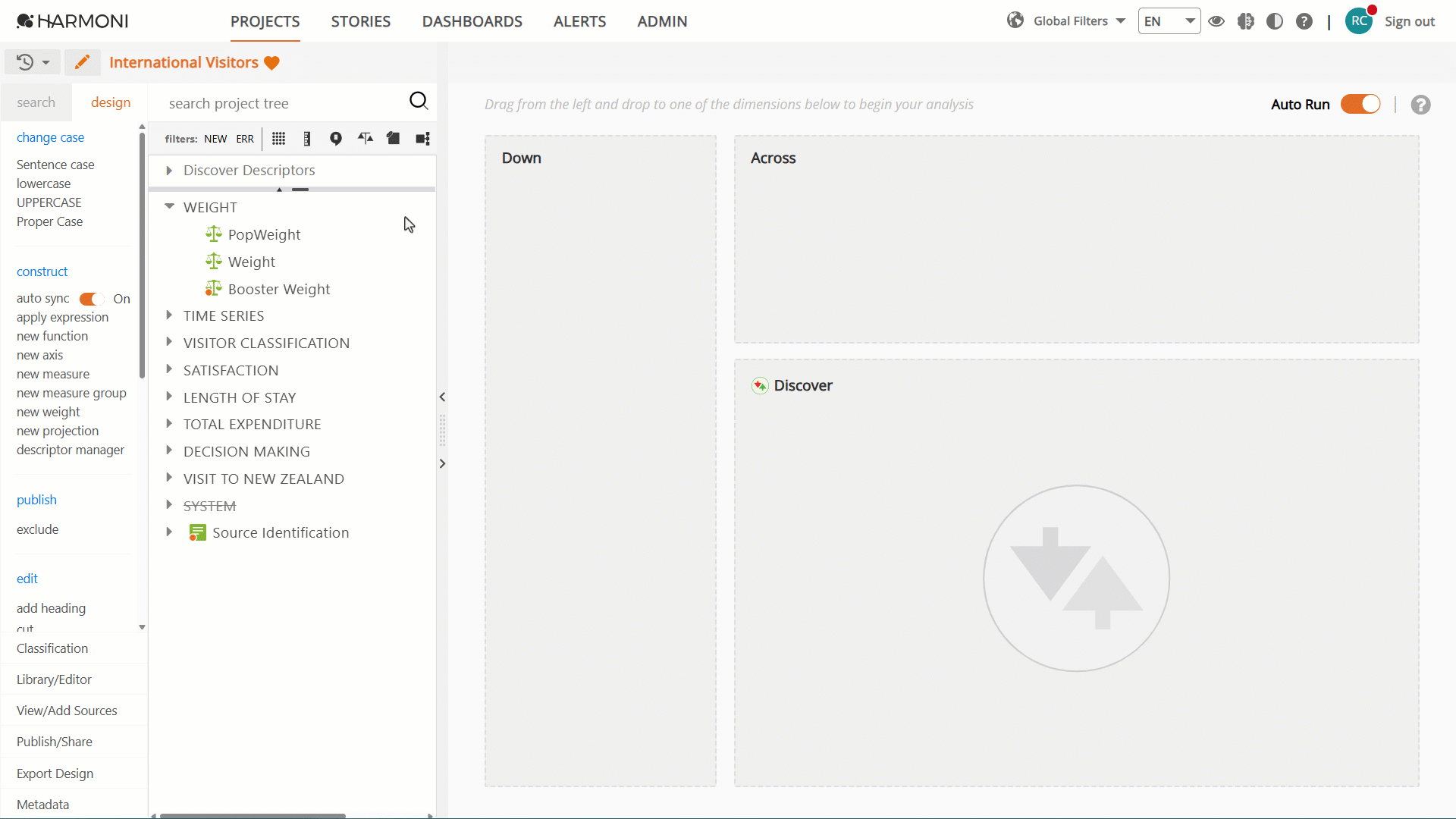Open the history clock icon
Viewport: 1456px width, 819px height.
(x=25, y=62)
